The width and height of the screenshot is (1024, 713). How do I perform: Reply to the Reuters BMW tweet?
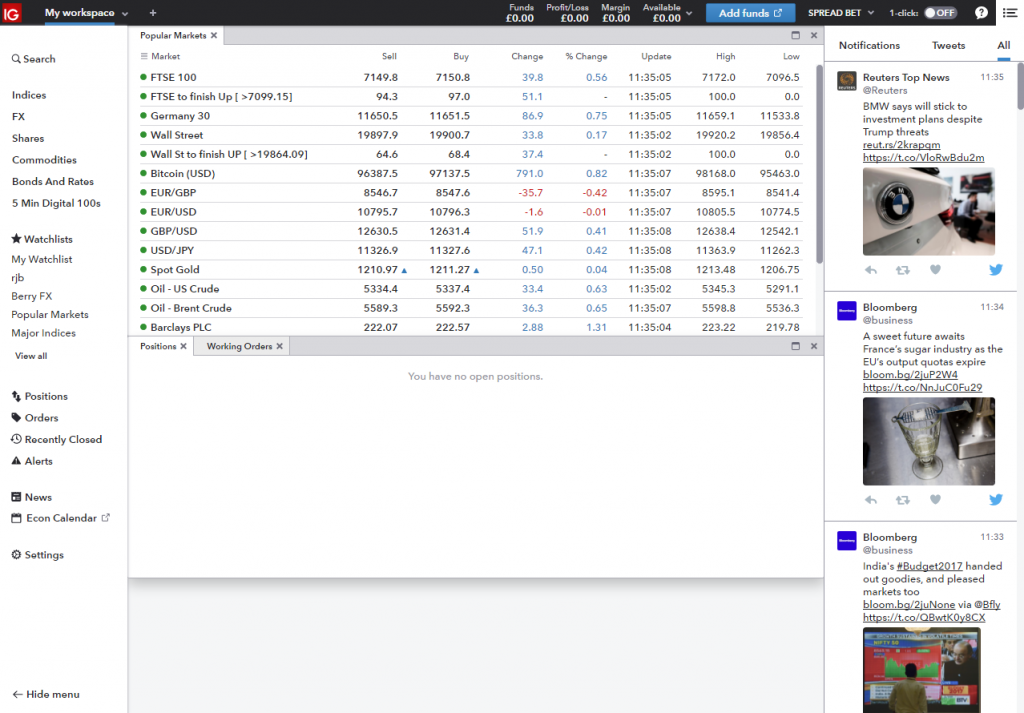871,270
